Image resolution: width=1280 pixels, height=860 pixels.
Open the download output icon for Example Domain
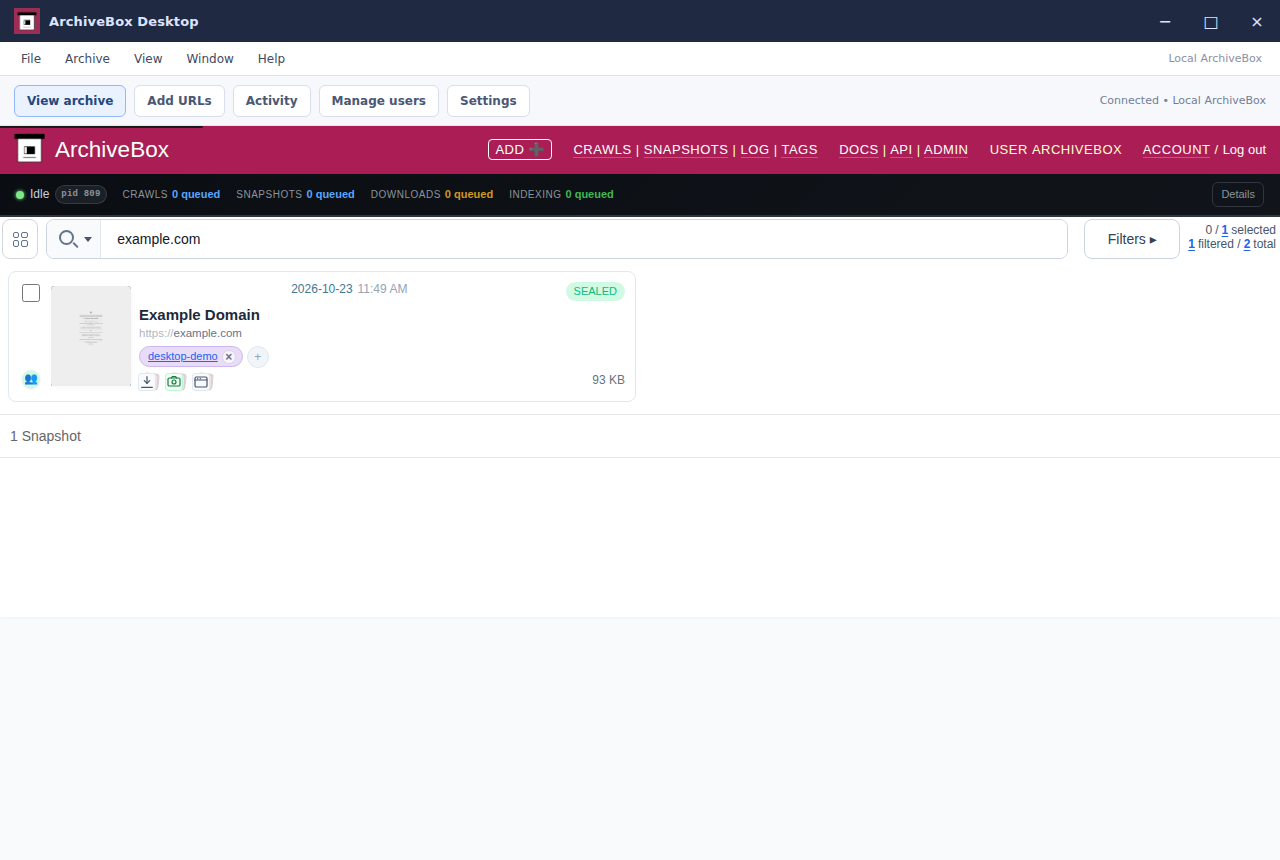coord(148,381)
